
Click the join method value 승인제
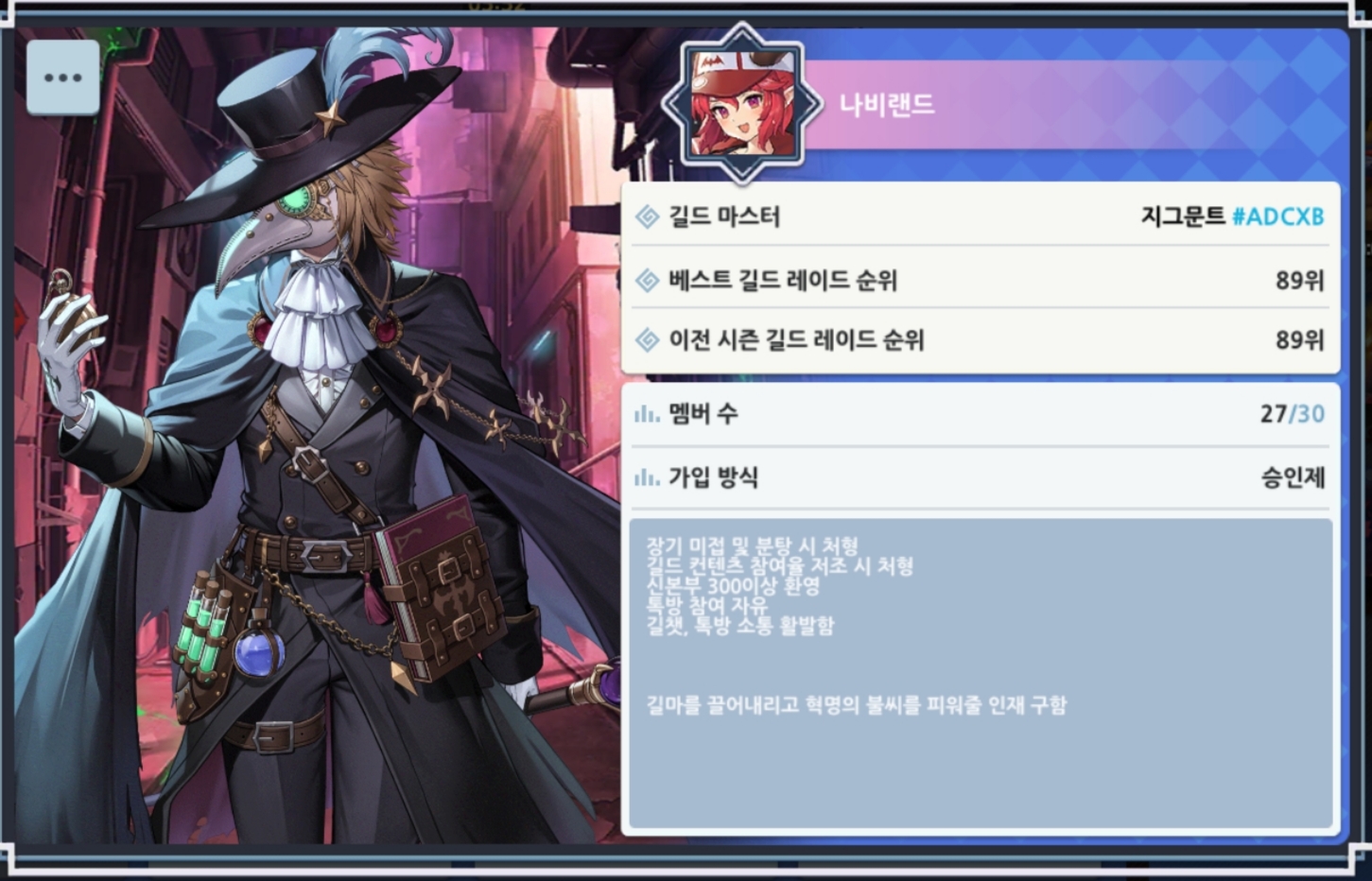pyautogui.click(x=1293, y=477)
